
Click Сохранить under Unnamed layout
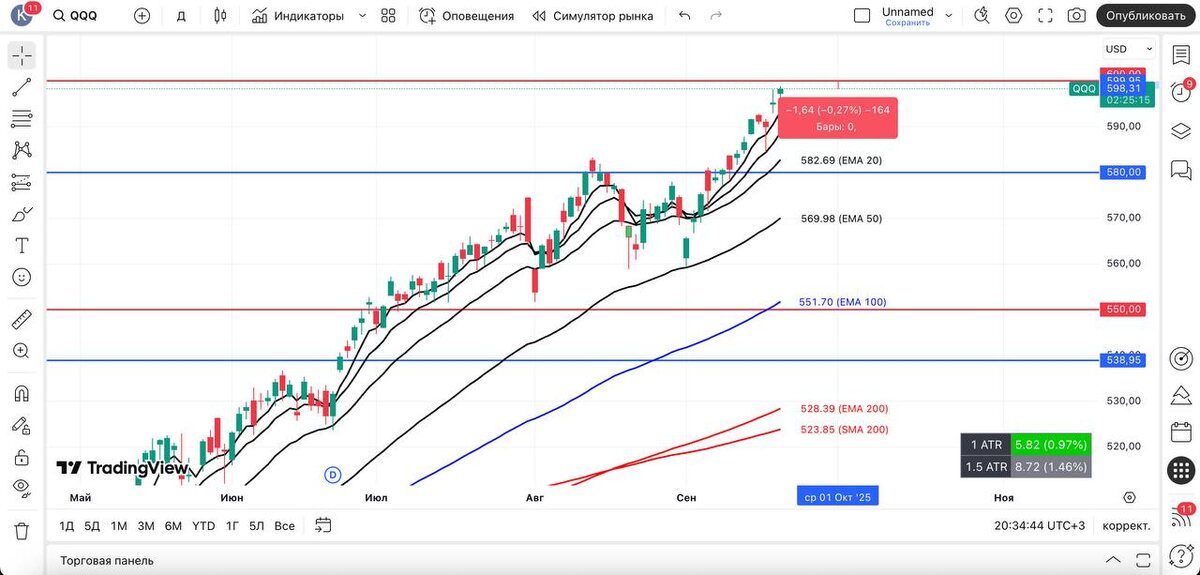click(x=907, y=22)
